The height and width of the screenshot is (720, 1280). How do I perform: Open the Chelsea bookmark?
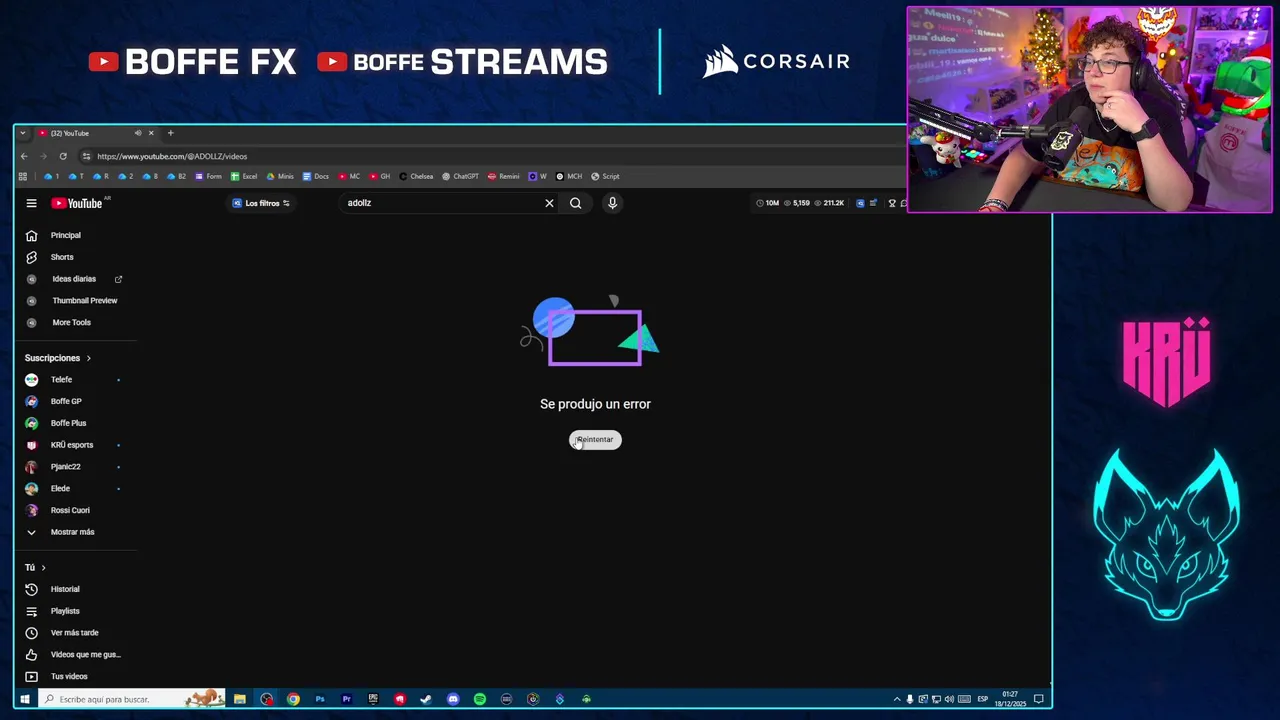(x=416, y=177)
